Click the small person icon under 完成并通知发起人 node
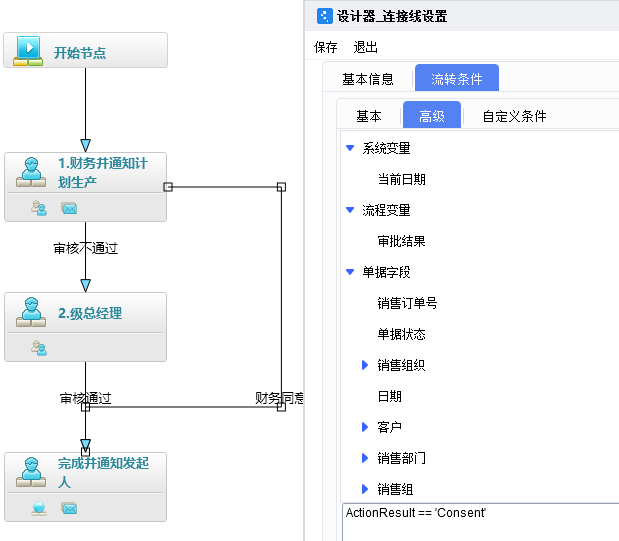The width and height of the screenshot is (619, 541). click(39, 508)
